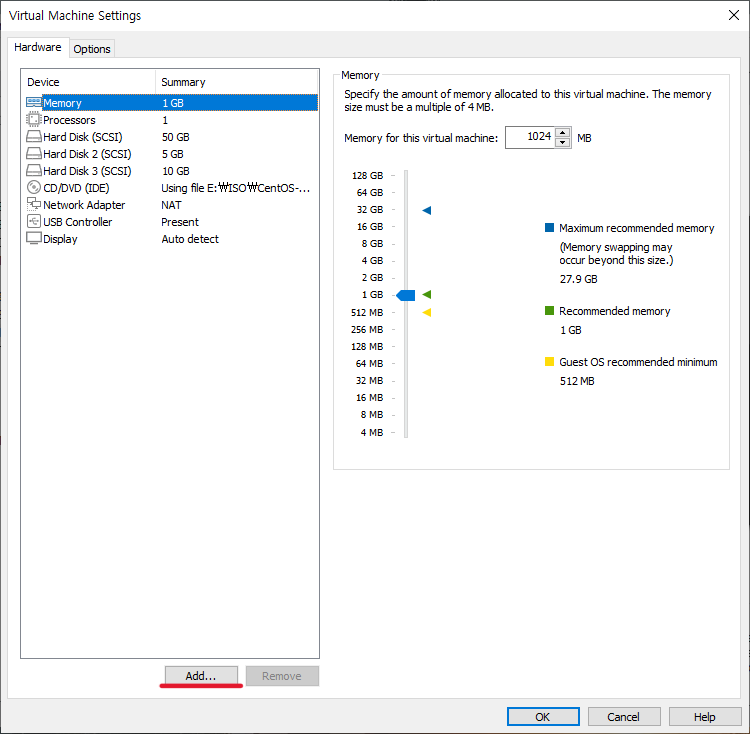This screenshot has width=750, height=734.
Task: Click the Display monitor icon
Action: tap(33, 238)
